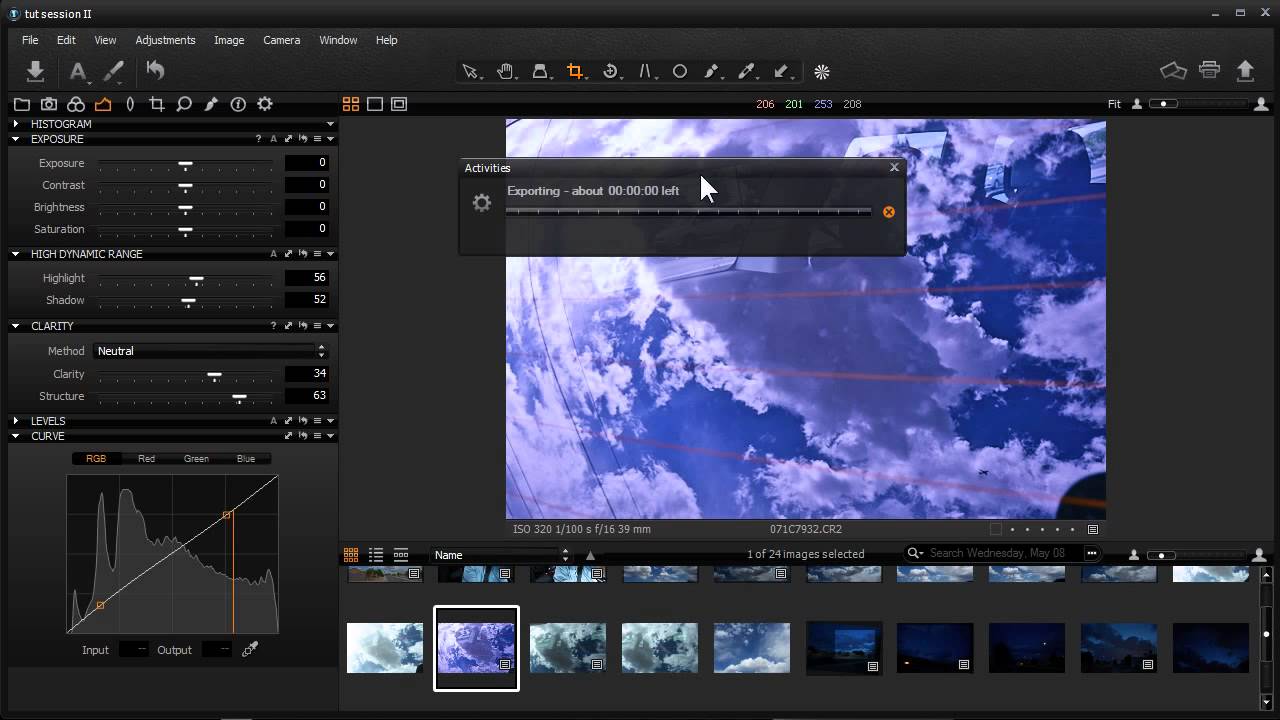The width and height of the screenshot is (1280, 720).
Task: Select the Pan hand tool
Action: click(x=506, y=71)
